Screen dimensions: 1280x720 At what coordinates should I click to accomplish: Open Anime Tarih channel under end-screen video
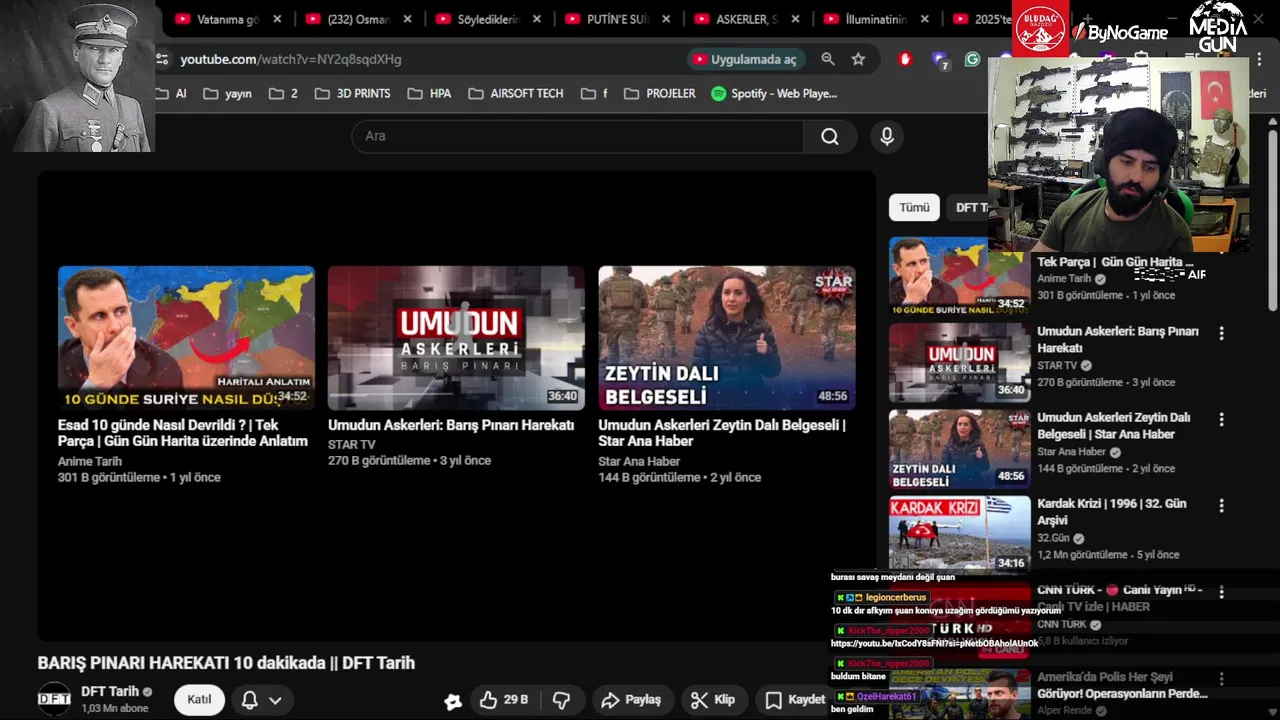coord(89,461)
